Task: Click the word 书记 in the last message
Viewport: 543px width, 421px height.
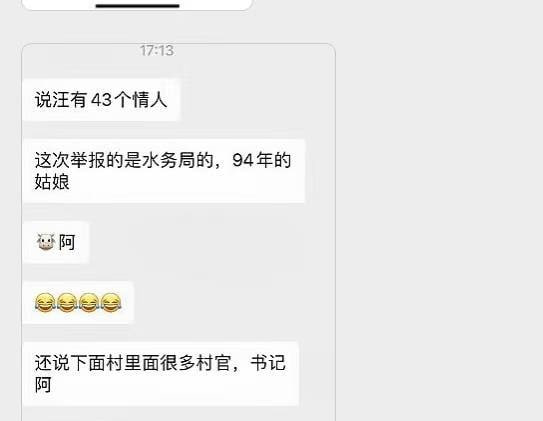Action: point(268,363)
